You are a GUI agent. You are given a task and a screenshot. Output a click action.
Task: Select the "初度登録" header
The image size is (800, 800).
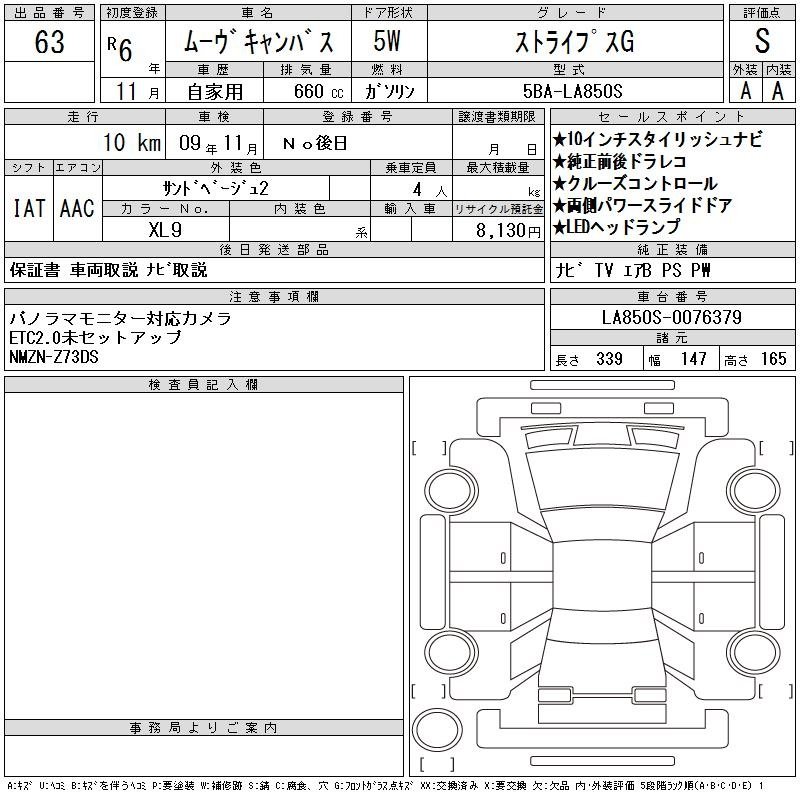pyautogui.click(x=133, y=13)
